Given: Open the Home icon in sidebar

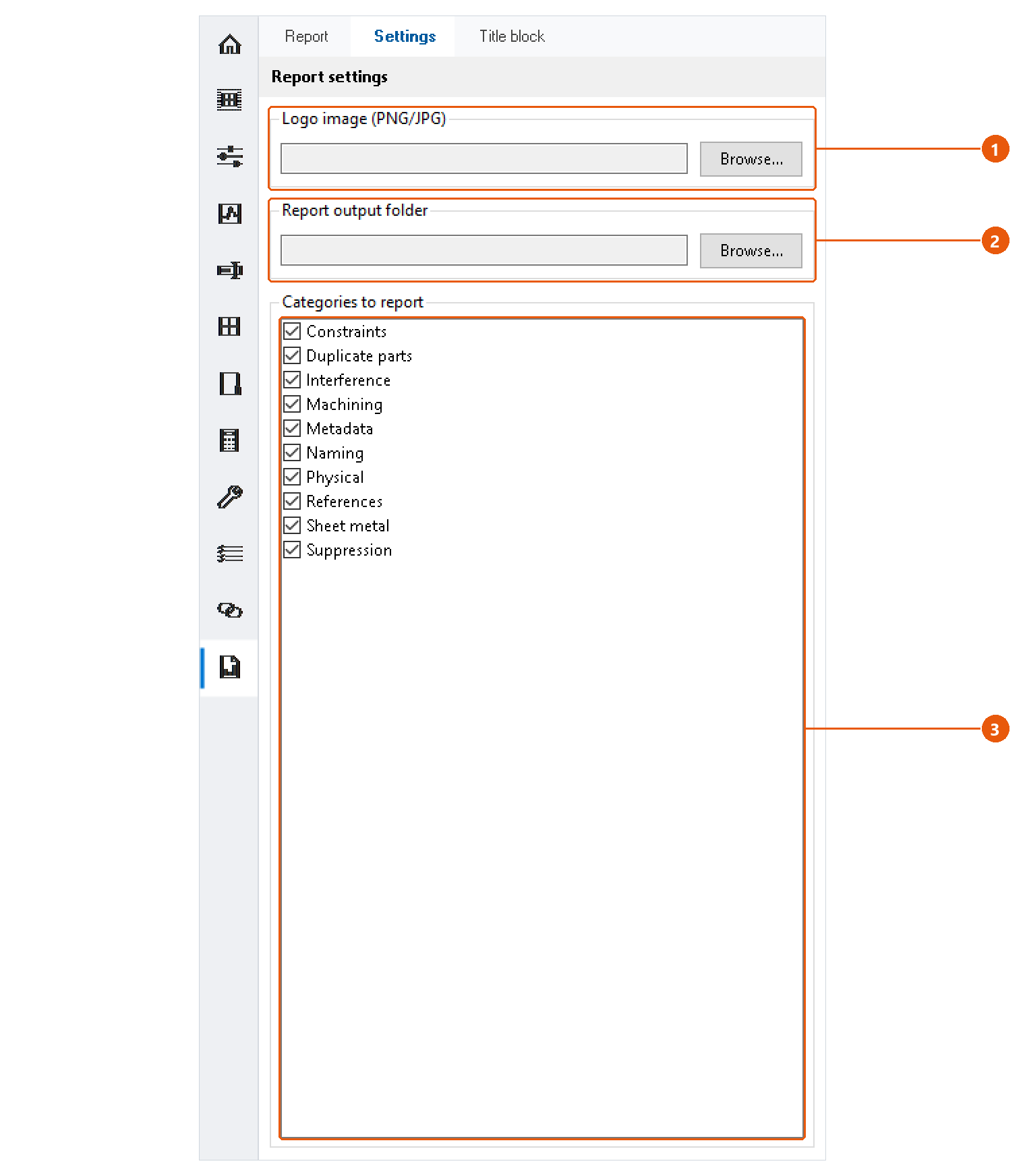Looking at the screenshot, I should tap(229, 44).
